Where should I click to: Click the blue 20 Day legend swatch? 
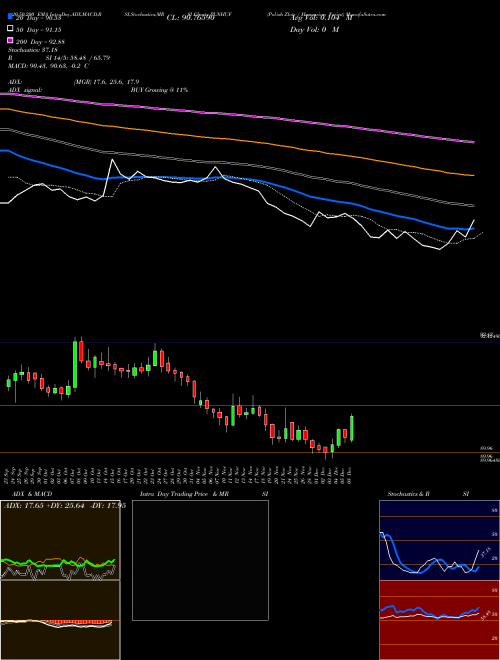pos(11,17)
